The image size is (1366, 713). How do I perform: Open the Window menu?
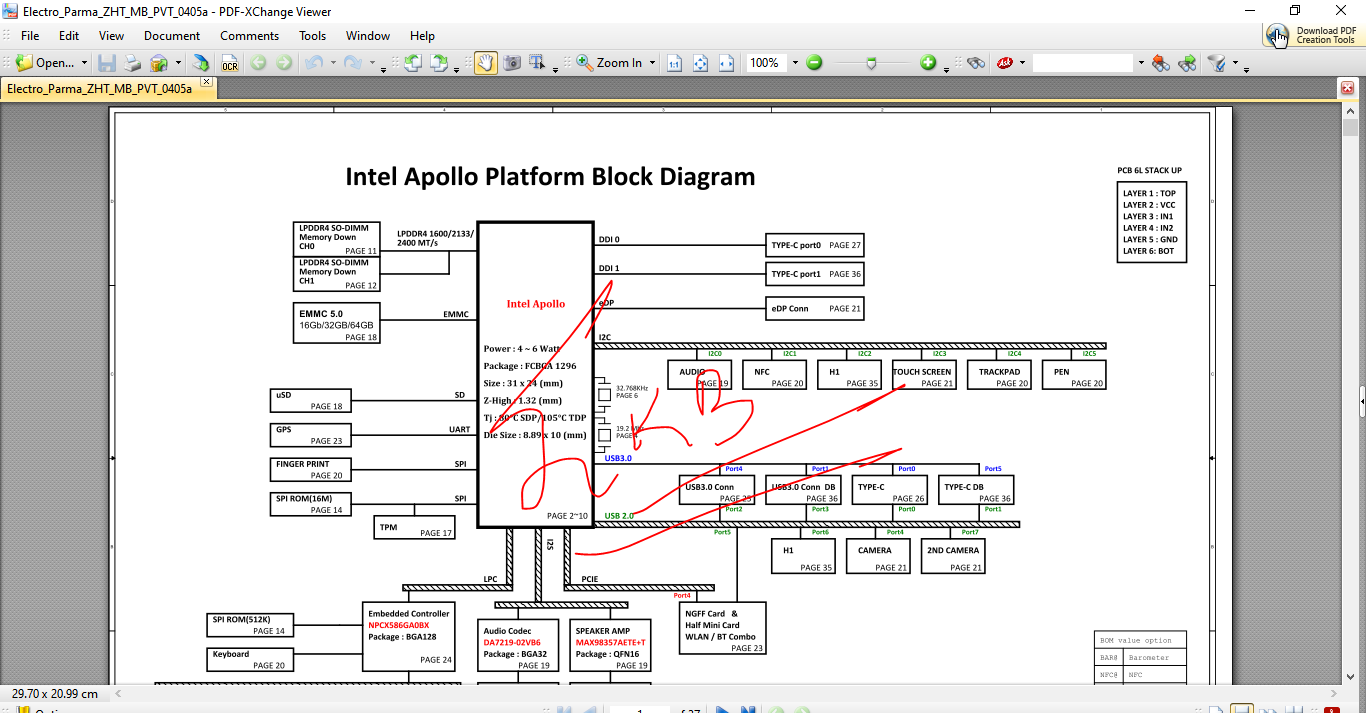[368, 35]
